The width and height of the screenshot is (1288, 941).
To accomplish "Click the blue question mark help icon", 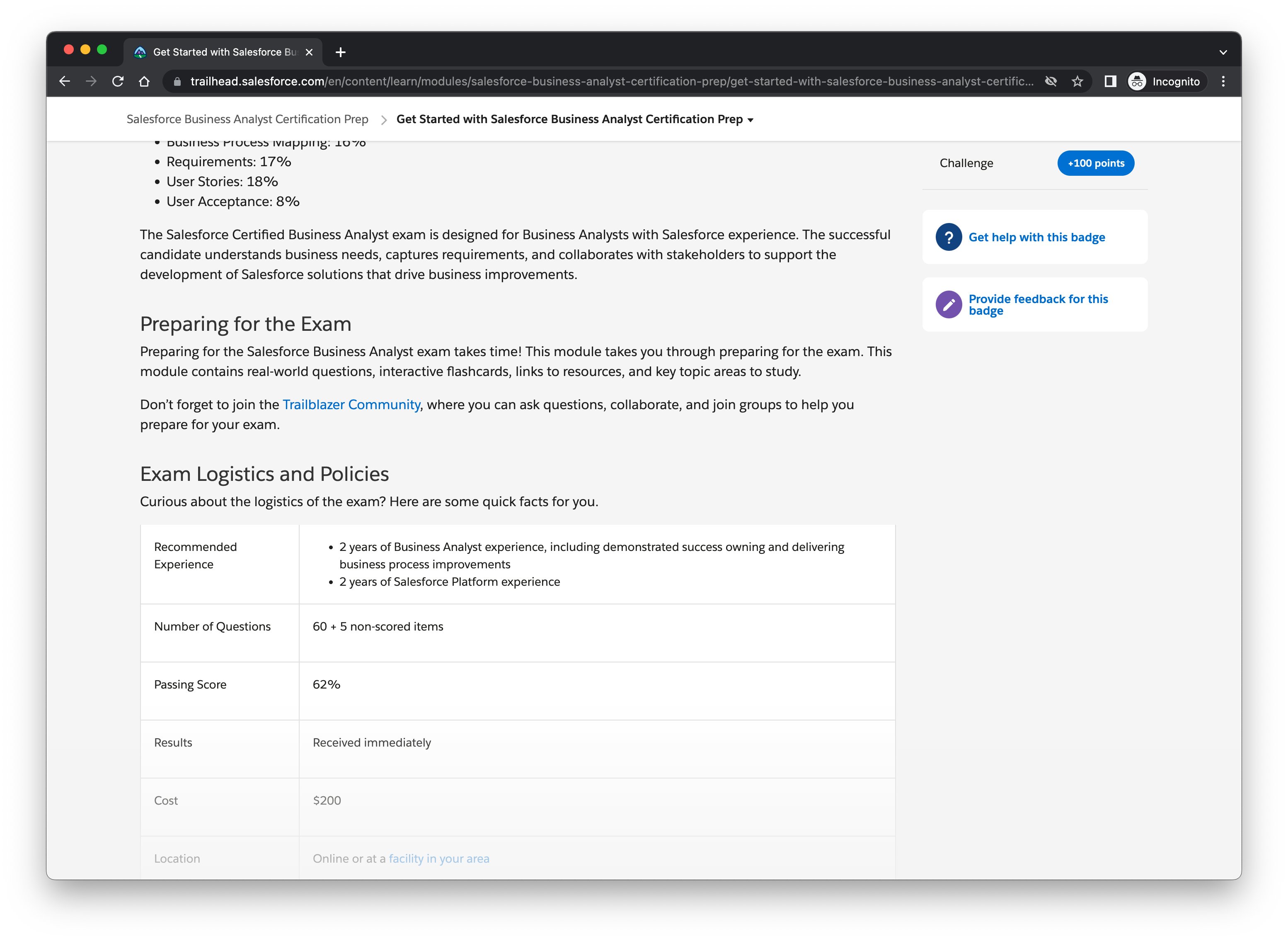I will (948, 238).
